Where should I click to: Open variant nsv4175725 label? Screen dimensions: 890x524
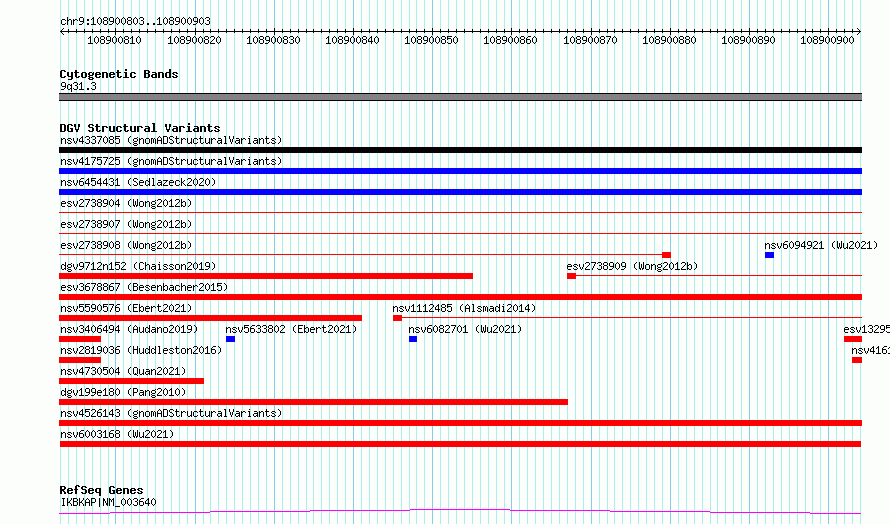click(x=171, y=161)
